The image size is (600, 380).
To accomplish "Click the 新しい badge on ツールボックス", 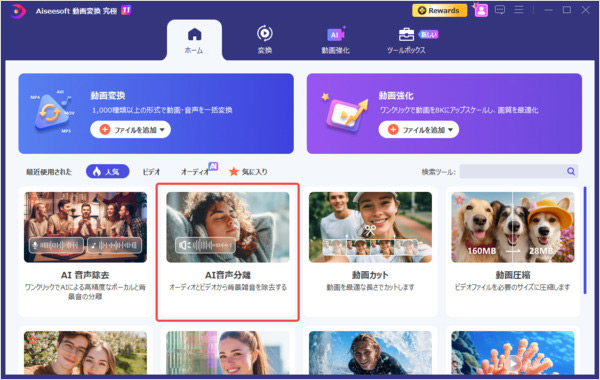I will click(429, 34).
